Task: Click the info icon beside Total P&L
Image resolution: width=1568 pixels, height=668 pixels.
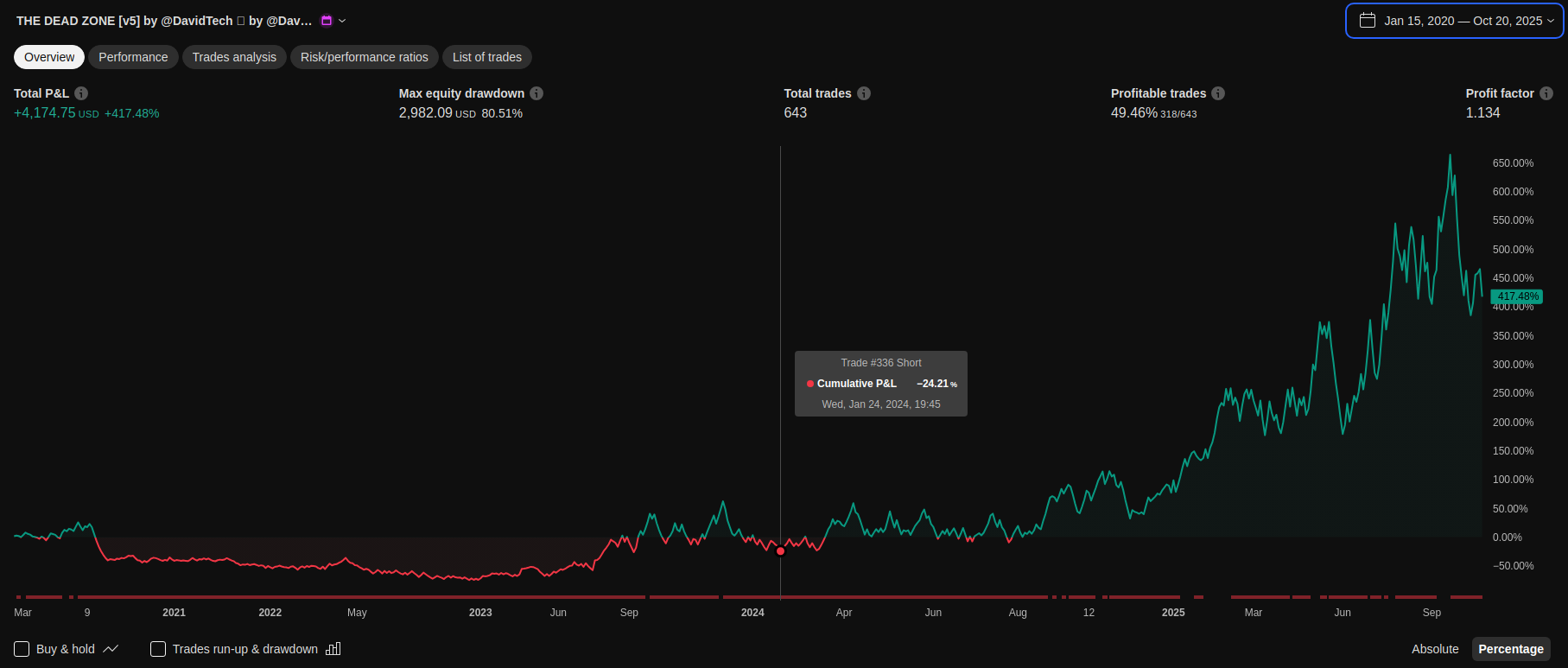Action: click(81, 93)
